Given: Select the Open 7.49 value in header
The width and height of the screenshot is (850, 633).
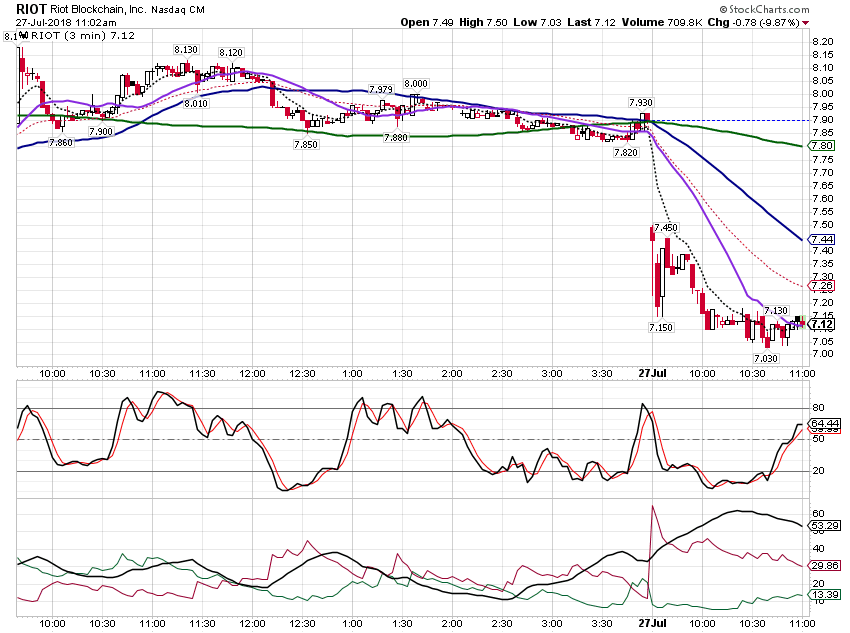Looking at the screenshot, I should [x=427, y=22].
